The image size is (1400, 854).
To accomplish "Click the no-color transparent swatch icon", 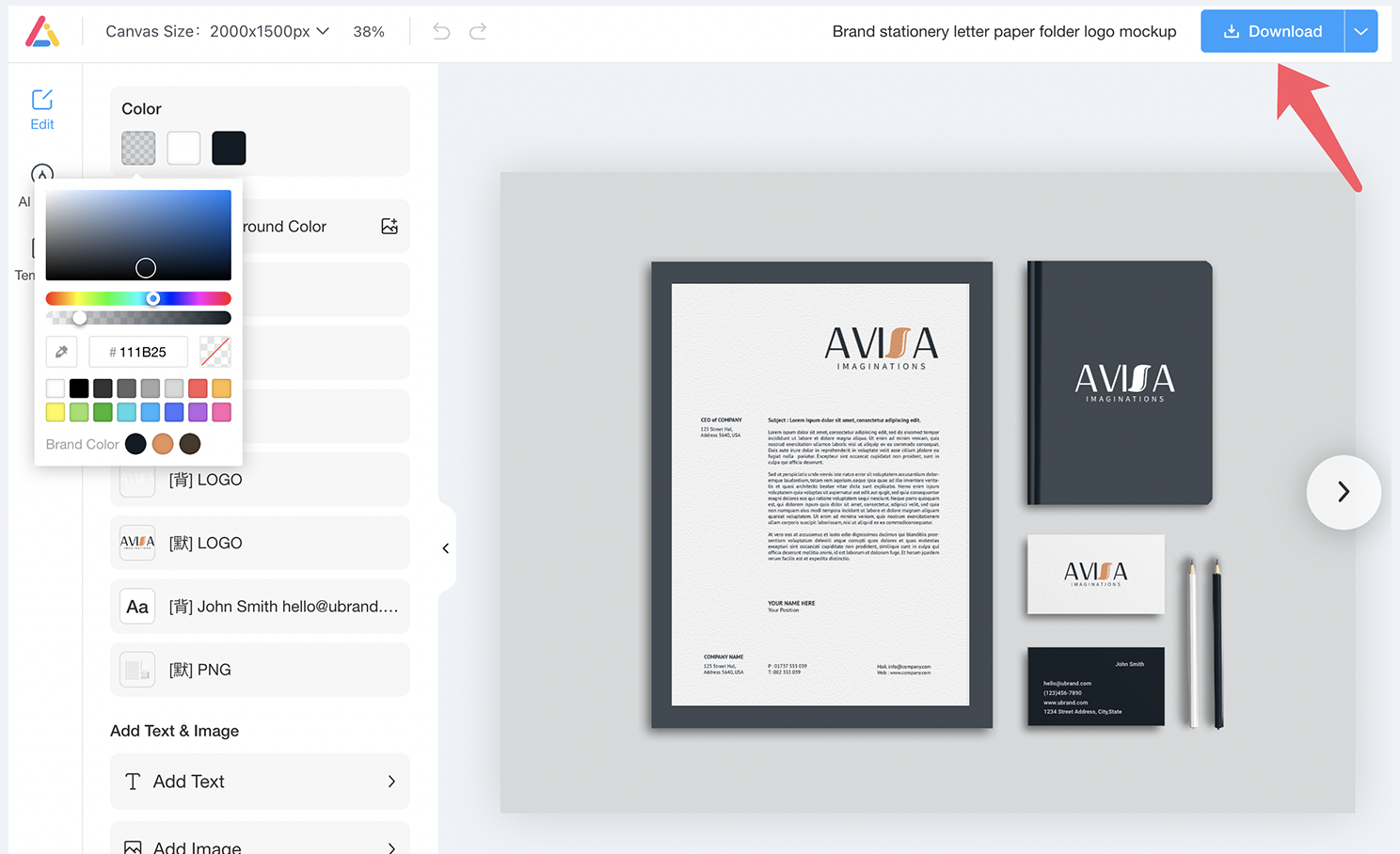I will [215, 352].
